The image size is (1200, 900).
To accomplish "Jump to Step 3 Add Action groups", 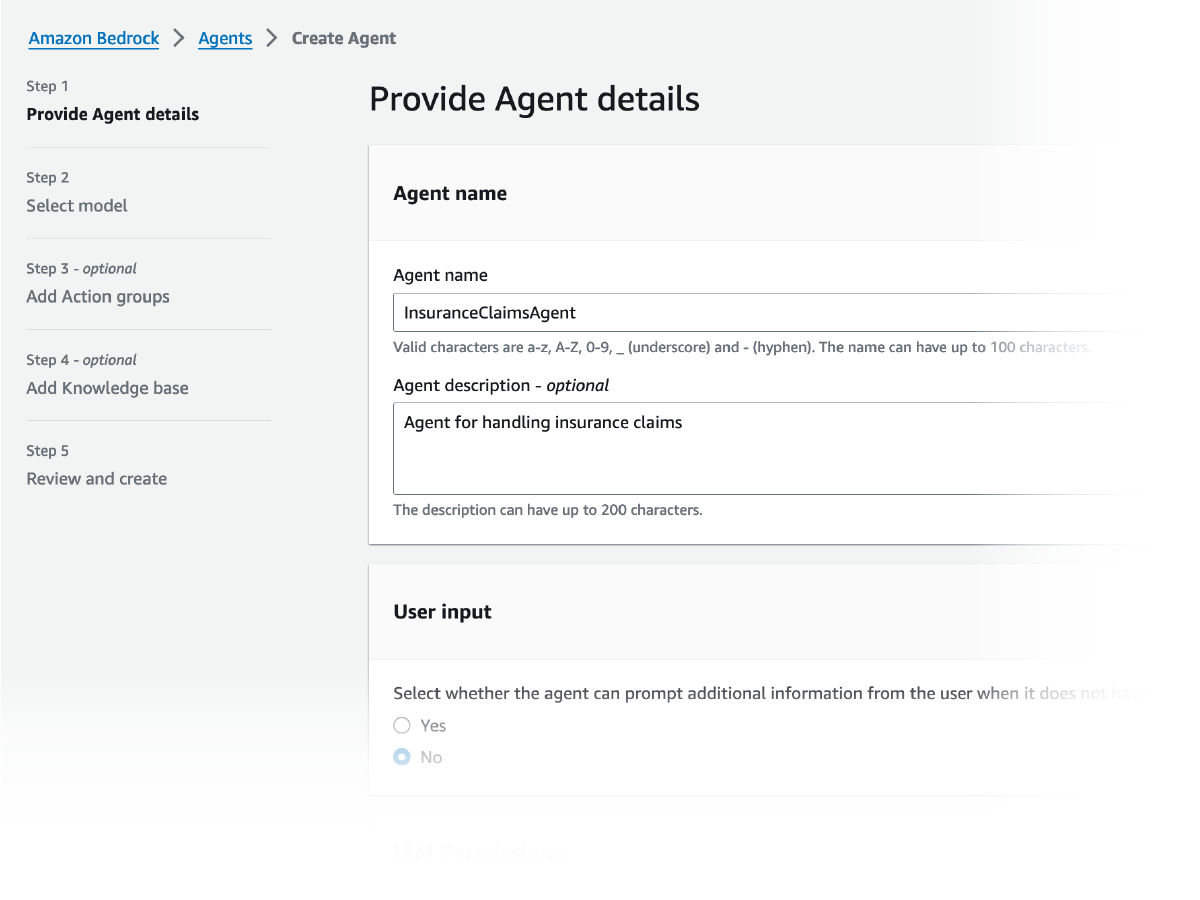I will 97,296.
